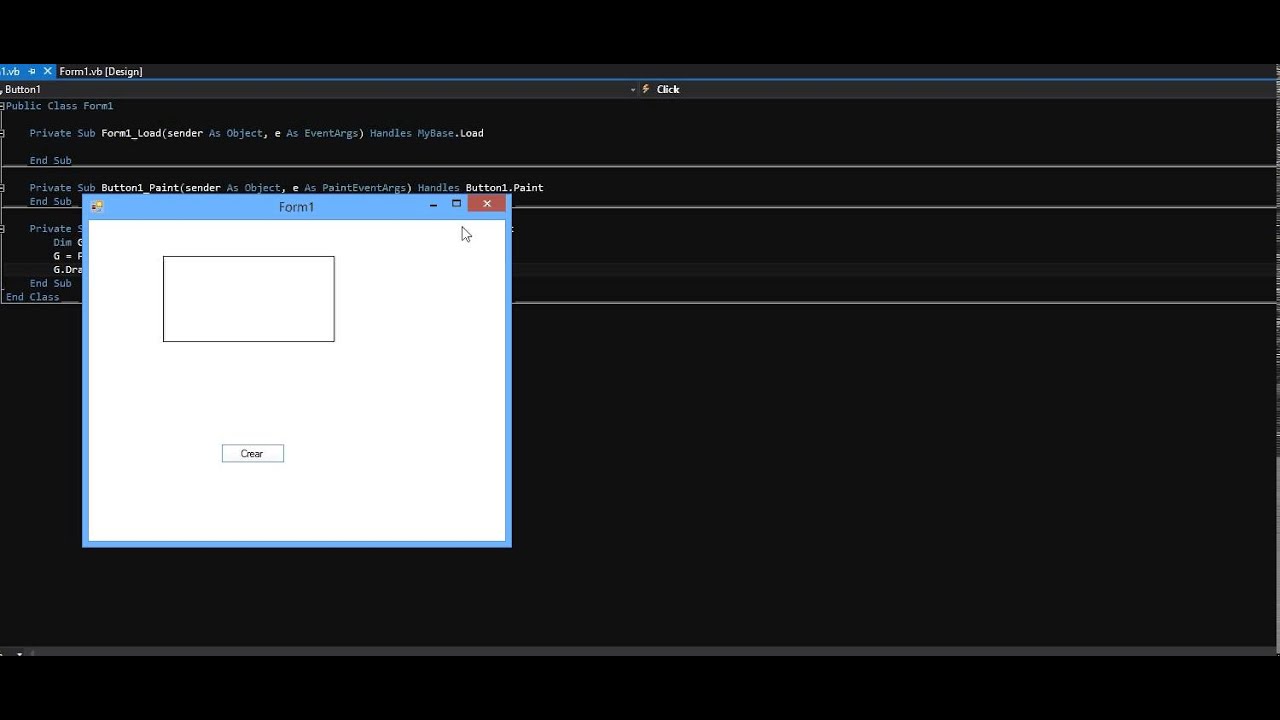Image resolution: width=1280 pixels, height=720 pixels.
Task: Click the Form1 title bar text
Action: point(296,207)
